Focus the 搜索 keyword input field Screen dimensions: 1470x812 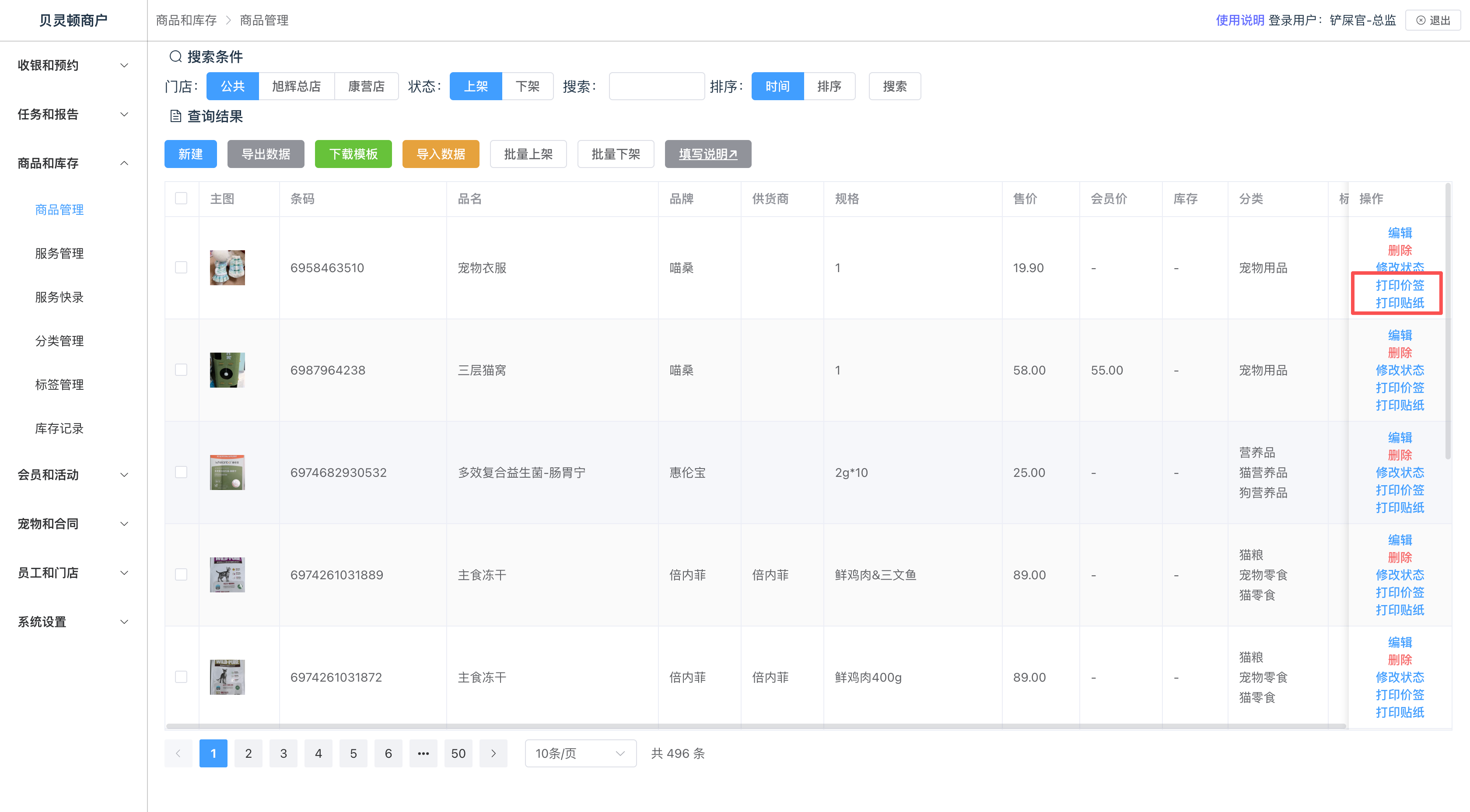[x=656, y=86]
